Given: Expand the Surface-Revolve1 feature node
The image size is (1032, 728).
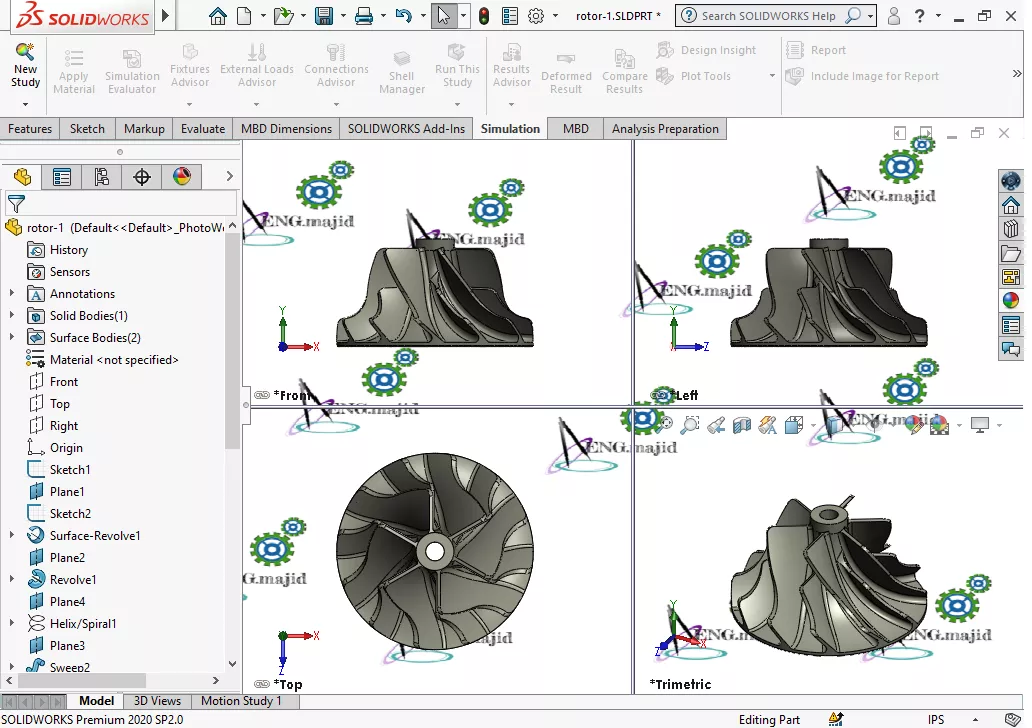Looking at the screenshot, I should point(12,536).
